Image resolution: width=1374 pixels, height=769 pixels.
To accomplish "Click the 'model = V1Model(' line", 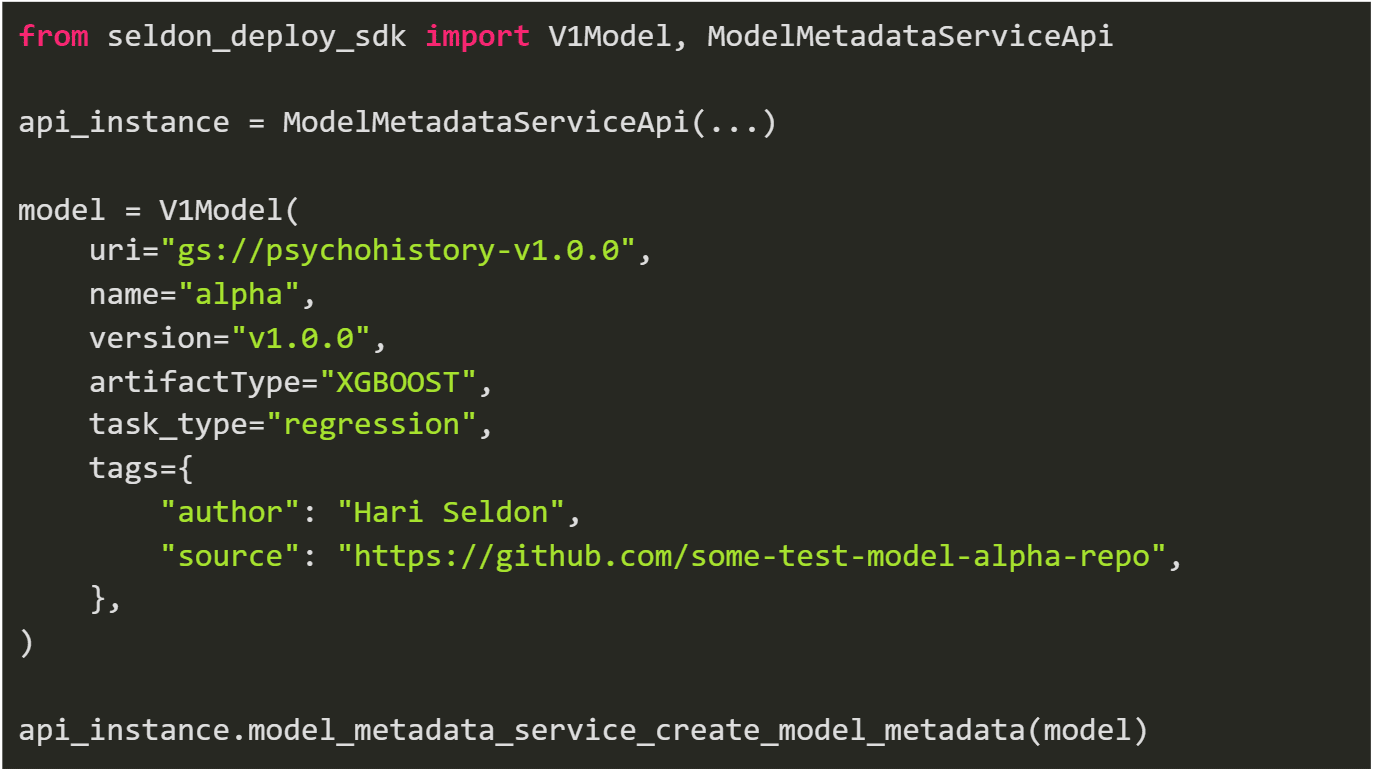I will pos(159,210).
